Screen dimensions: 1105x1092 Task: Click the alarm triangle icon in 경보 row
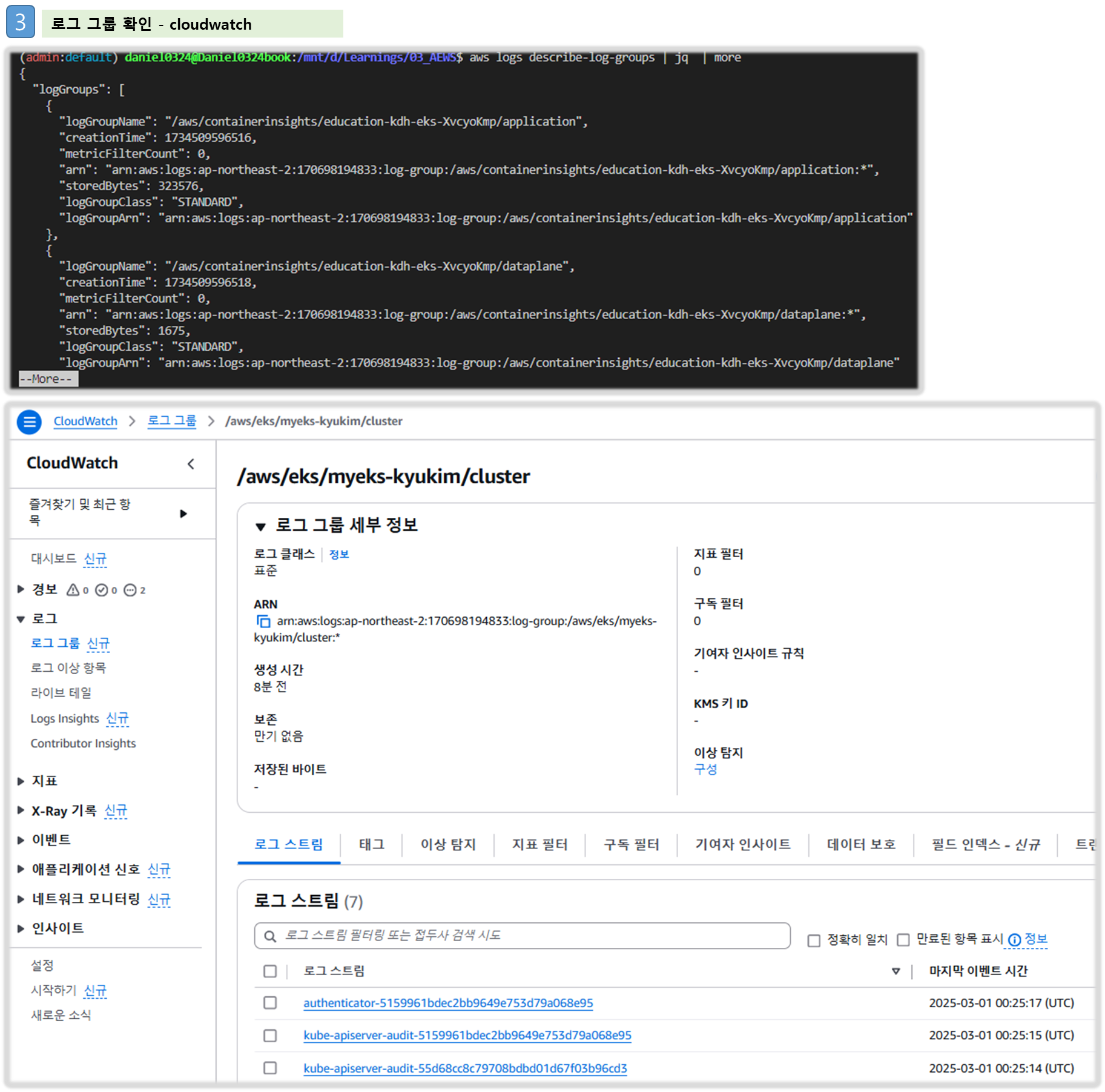click(73, 590)
